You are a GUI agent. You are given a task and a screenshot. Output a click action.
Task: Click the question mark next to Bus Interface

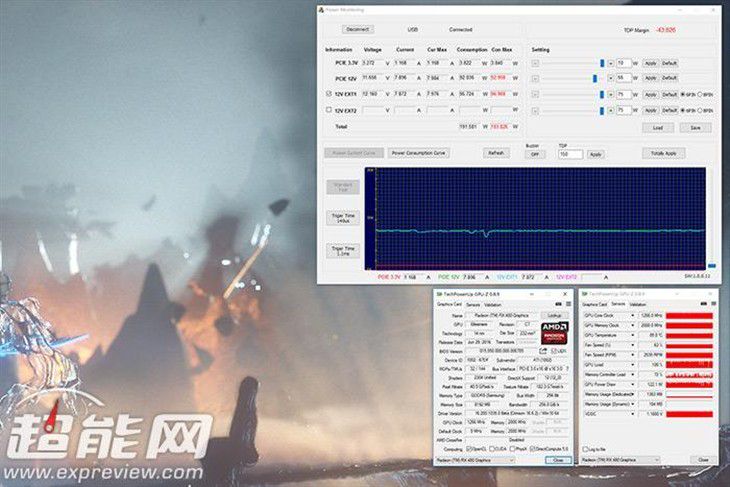tap(568, 368)
